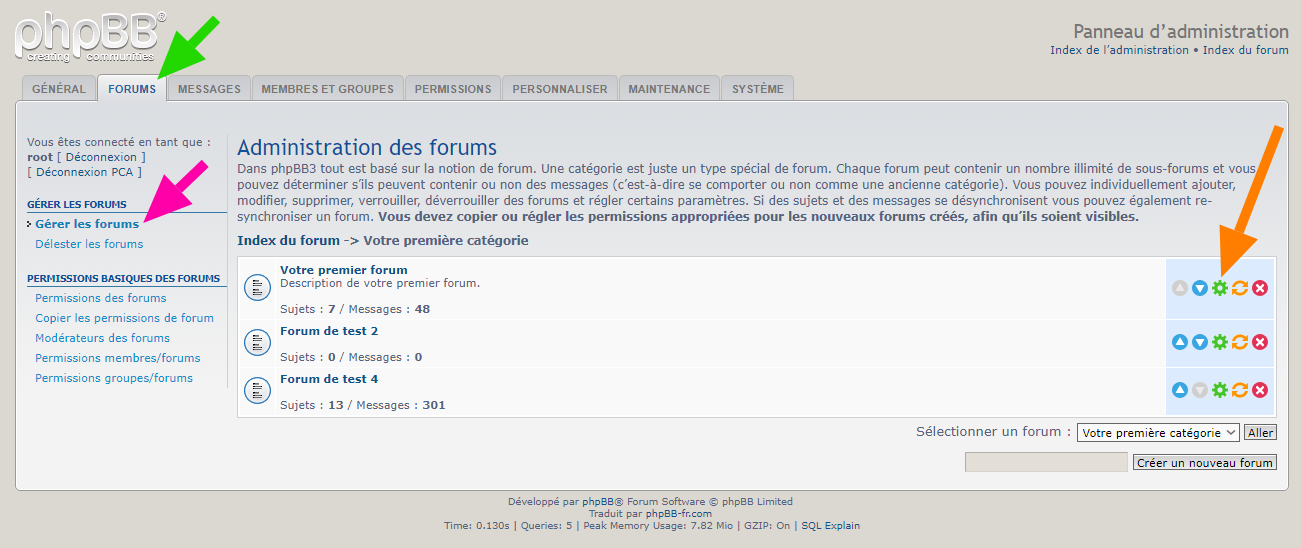Click edit gear icon for Votre premier forum
1301x548 pixels.
pyautogui.click(x=1219, y=288)
